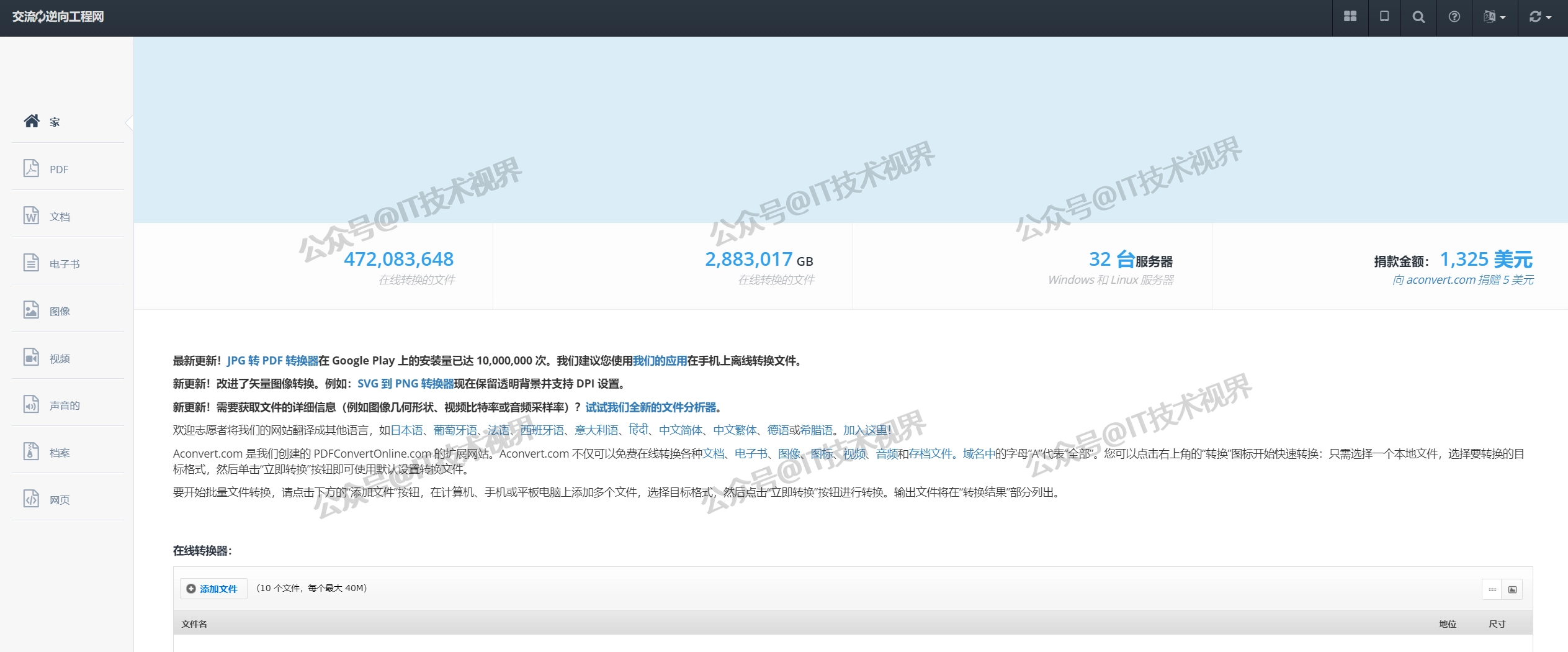Click the 中文繁体 language link

click(x=735, y=430)
